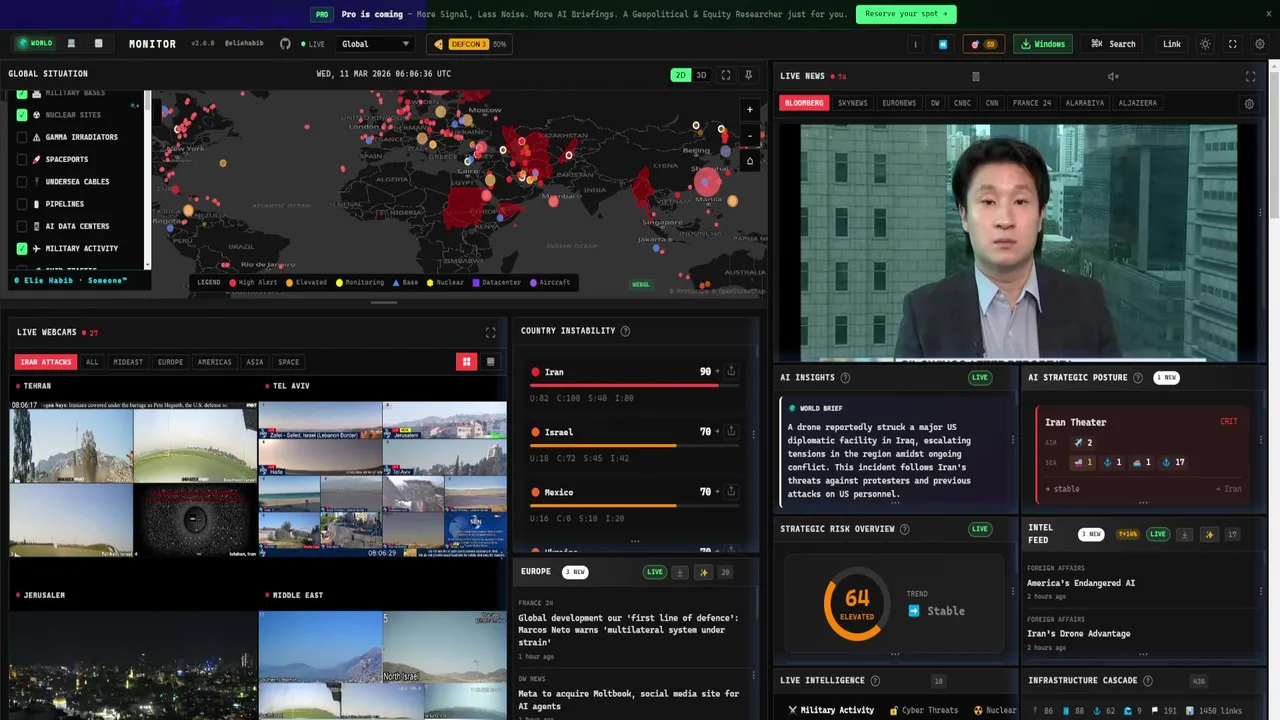Viewport: 1280px width, 720px height.
Task: Open Strategic Risk panel options dots
Action: coord(1012,590)
